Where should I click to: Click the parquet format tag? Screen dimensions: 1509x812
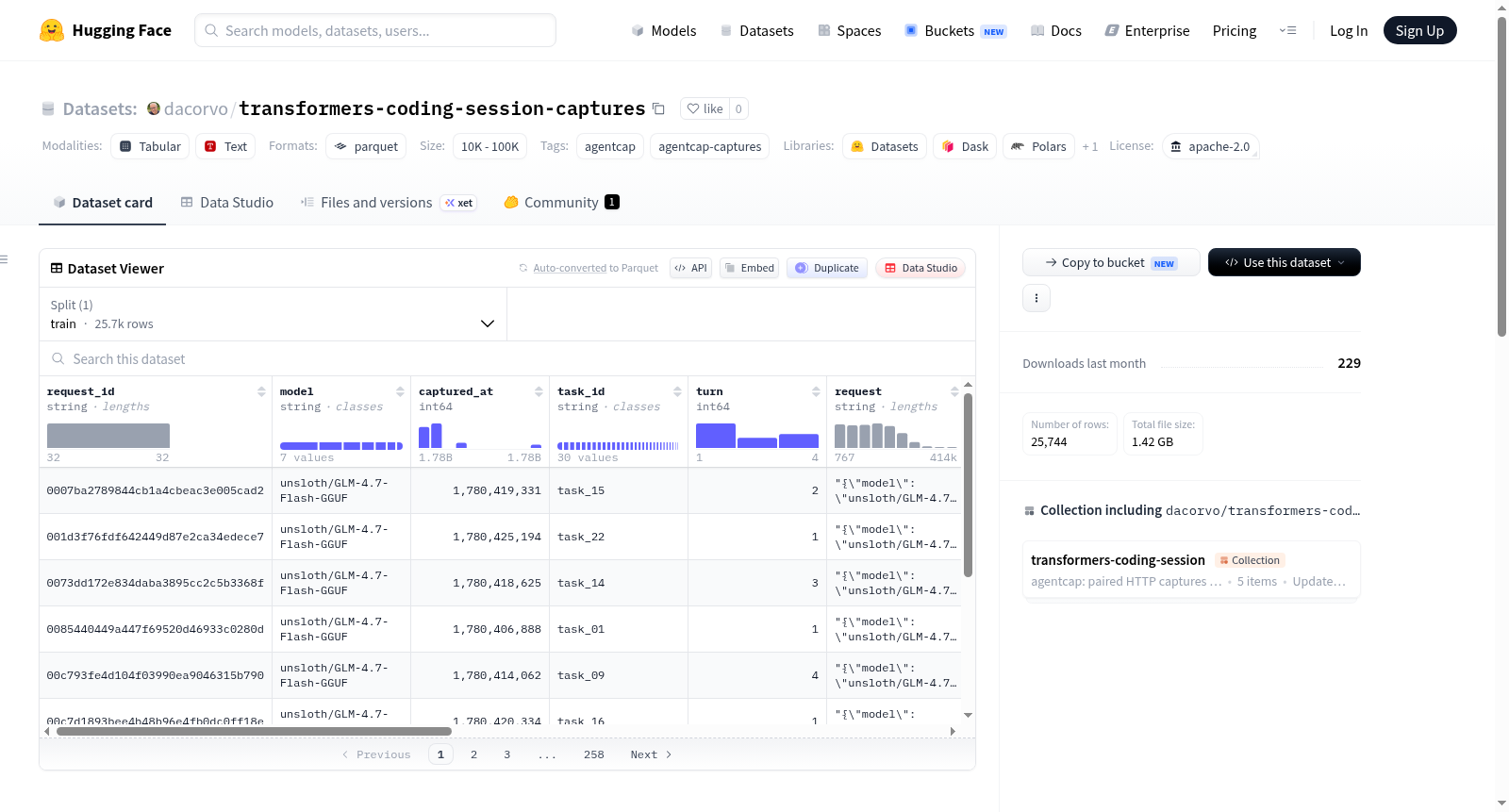tap(367, 146)
